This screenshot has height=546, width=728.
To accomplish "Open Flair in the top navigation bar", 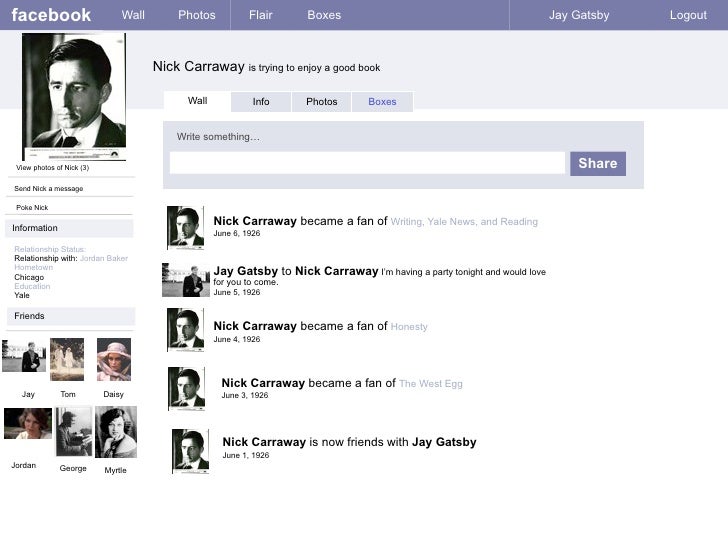I will 260,15.
